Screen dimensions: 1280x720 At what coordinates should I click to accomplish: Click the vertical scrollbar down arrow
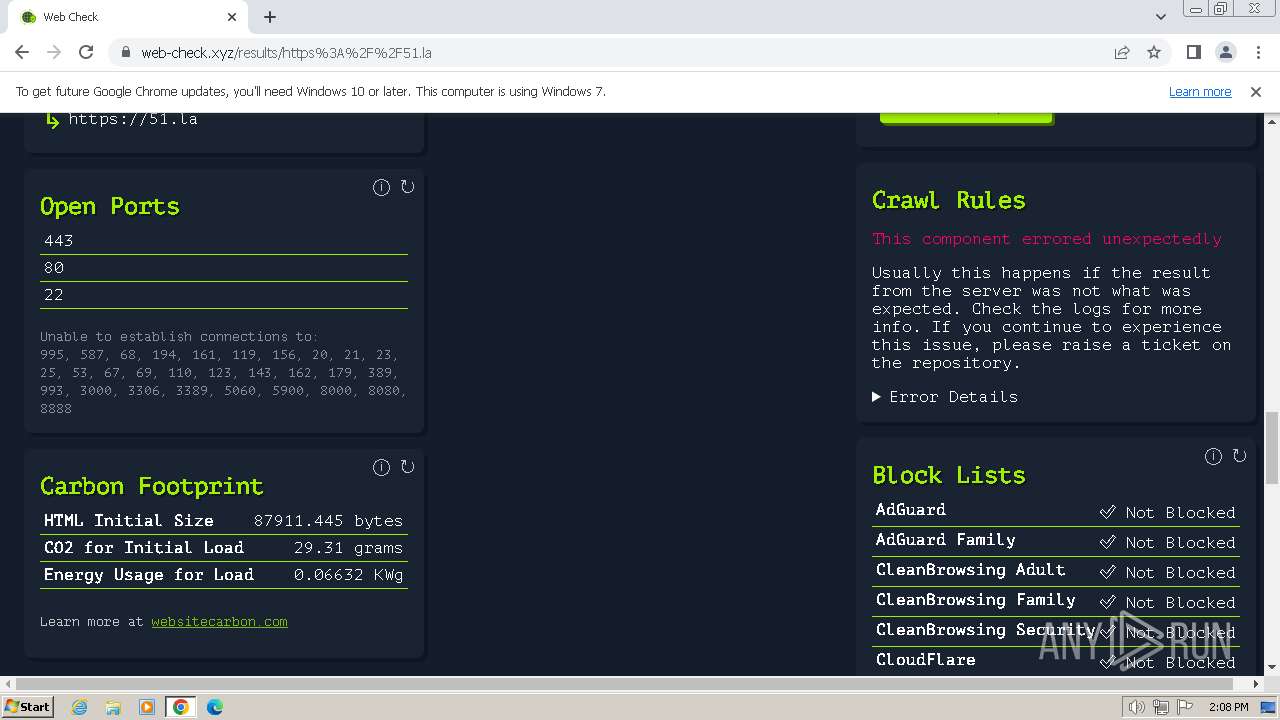pyautogui.click(x=1272, y=667)
